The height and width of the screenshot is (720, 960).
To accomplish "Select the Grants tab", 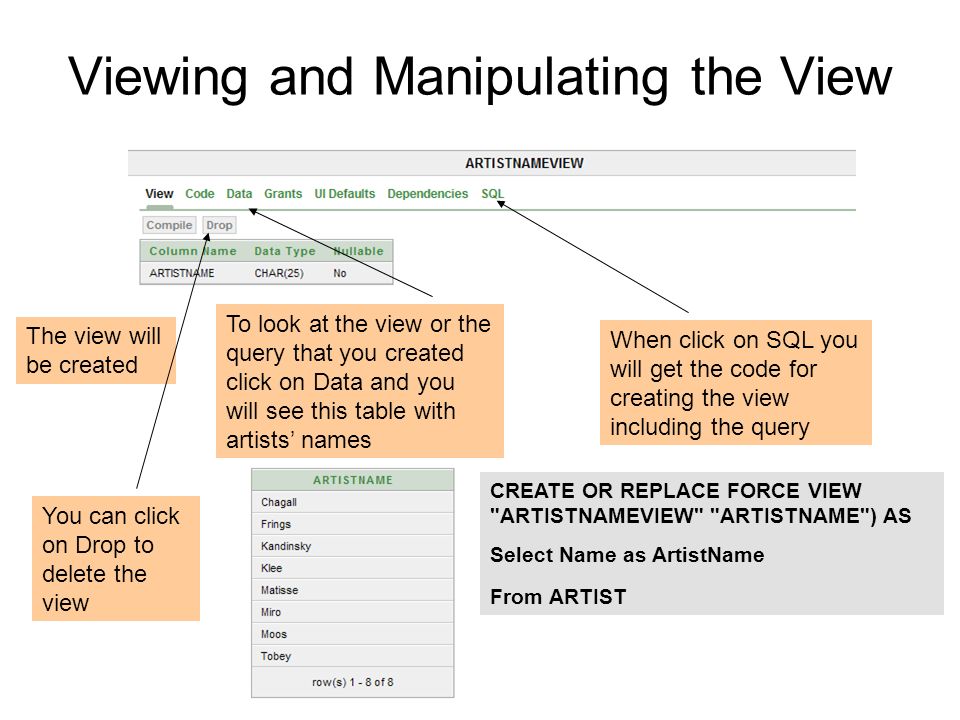I will [x=283, y=194].
